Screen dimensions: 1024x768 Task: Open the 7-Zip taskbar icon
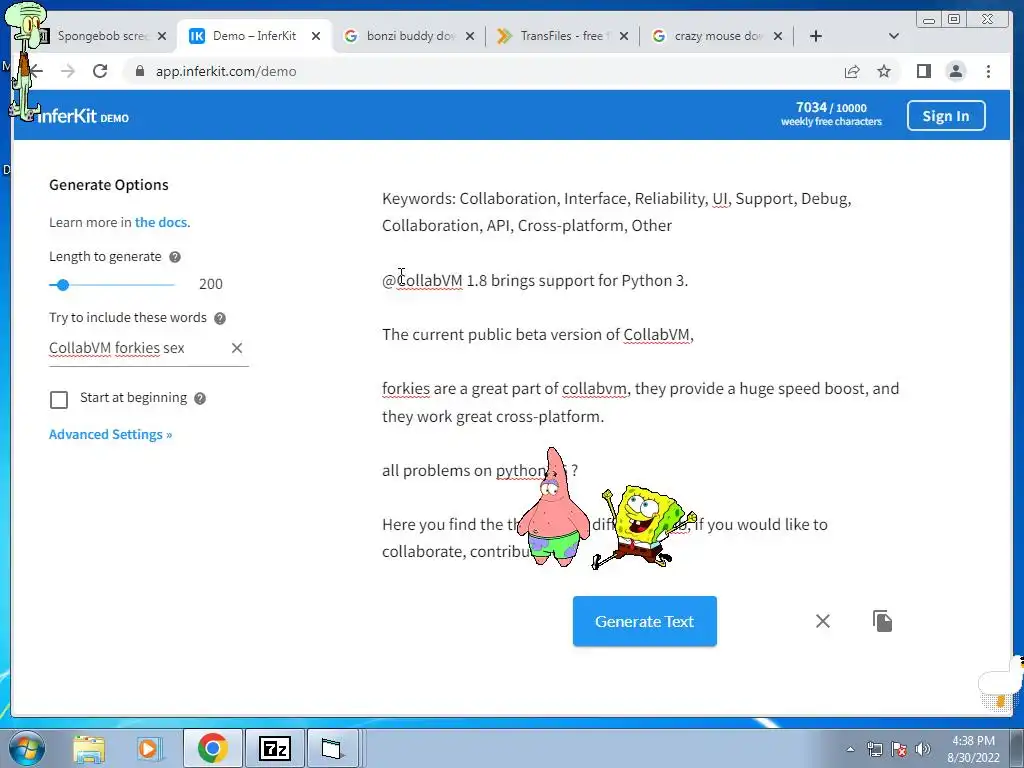pyautogui.click(x=275, y=748)
